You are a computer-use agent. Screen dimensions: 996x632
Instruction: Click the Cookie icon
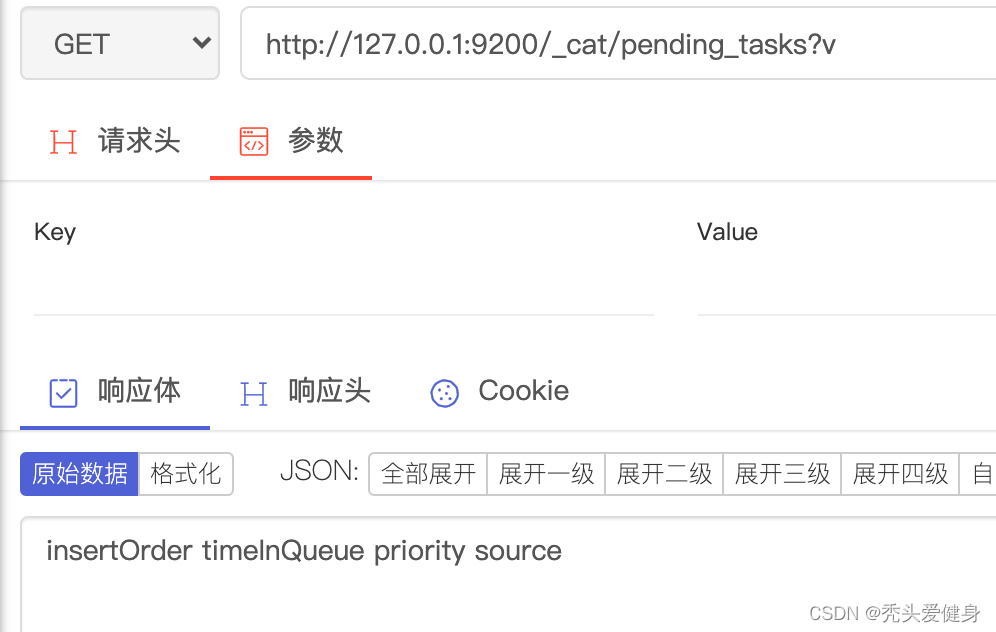pos(444,393)
